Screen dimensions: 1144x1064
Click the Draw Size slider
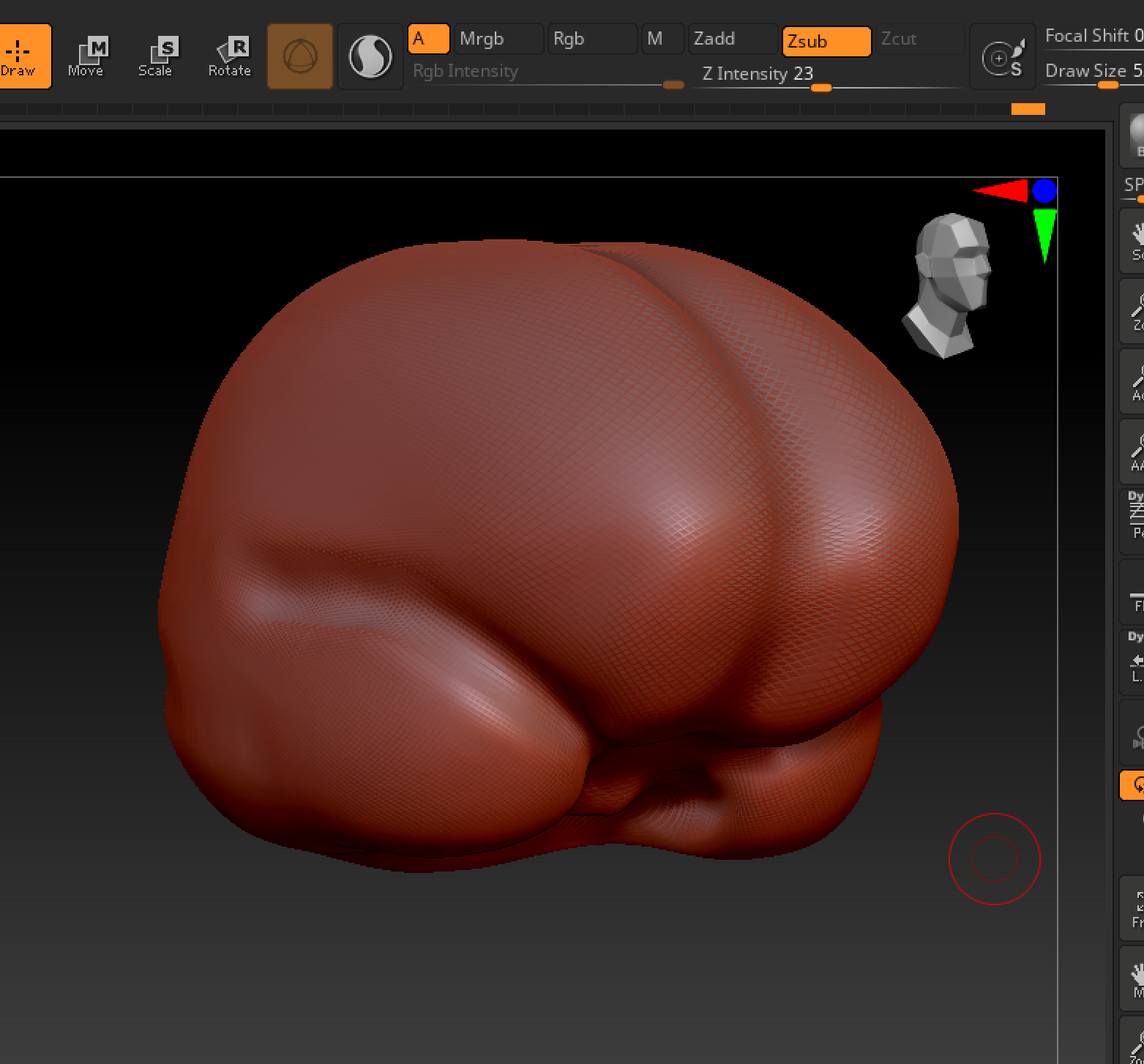pyautogui.click(x=1093, y=72)
